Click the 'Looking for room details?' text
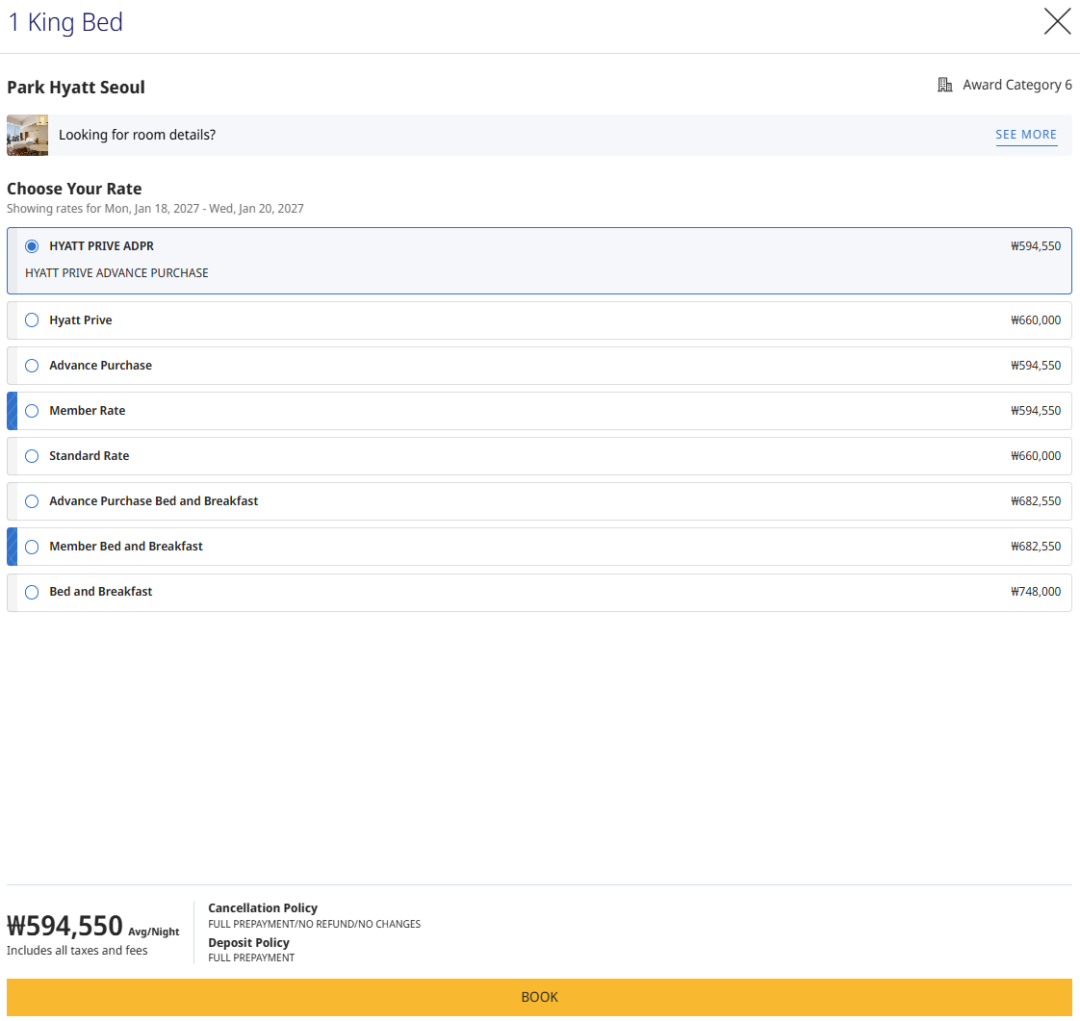Image resolution: width=1080 pixels, height=1021 pixels. coord(137,135)
